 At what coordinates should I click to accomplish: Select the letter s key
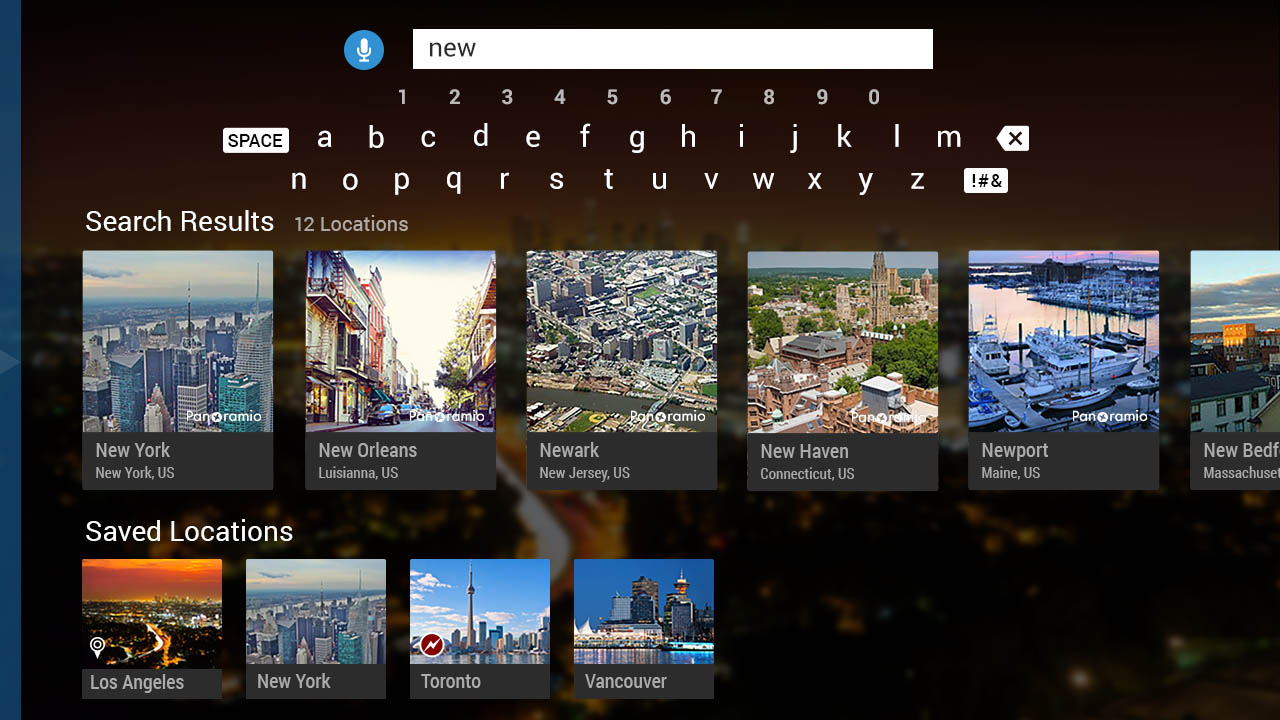coord(556,180)
